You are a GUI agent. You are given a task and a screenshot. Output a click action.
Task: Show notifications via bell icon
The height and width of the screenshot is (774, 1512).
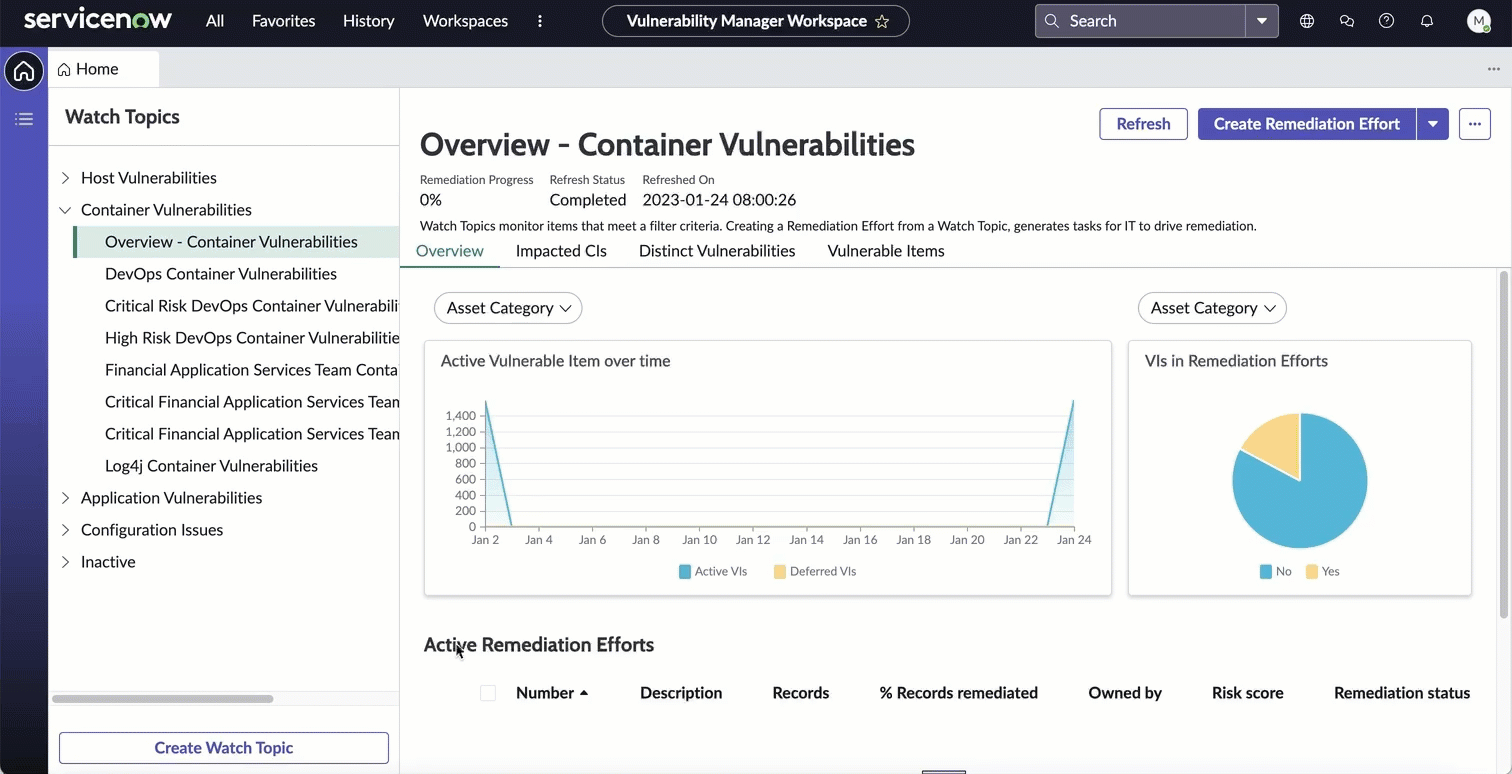pyautogui.click(x=1427, y=21)
